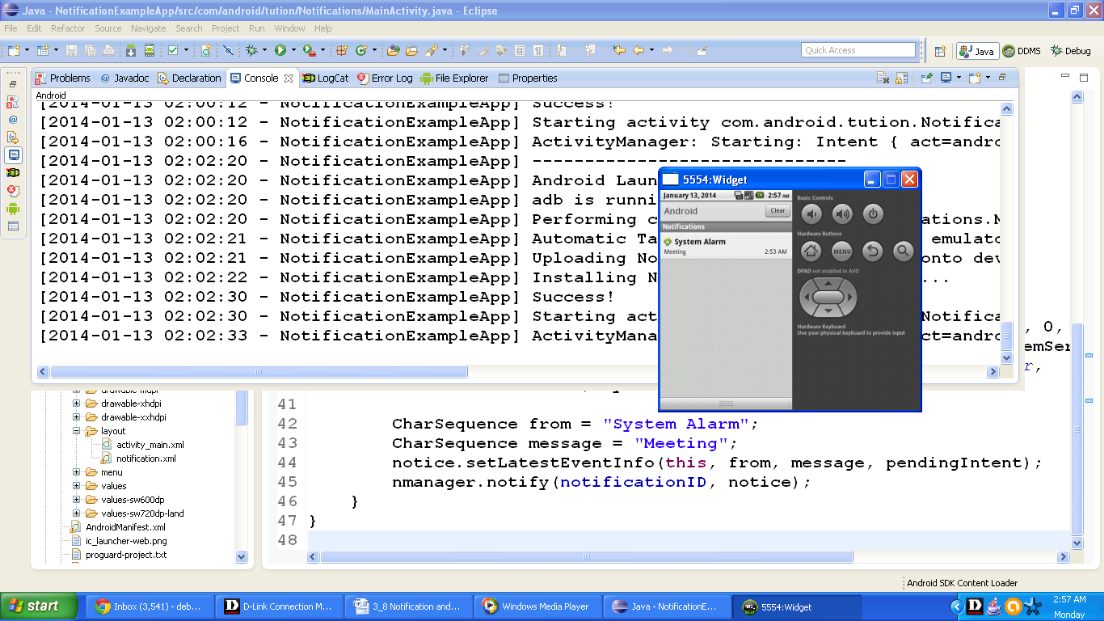Screen dimensions: 1104x621
Task: Click the Quick Access search field
Action: (858, 50)
